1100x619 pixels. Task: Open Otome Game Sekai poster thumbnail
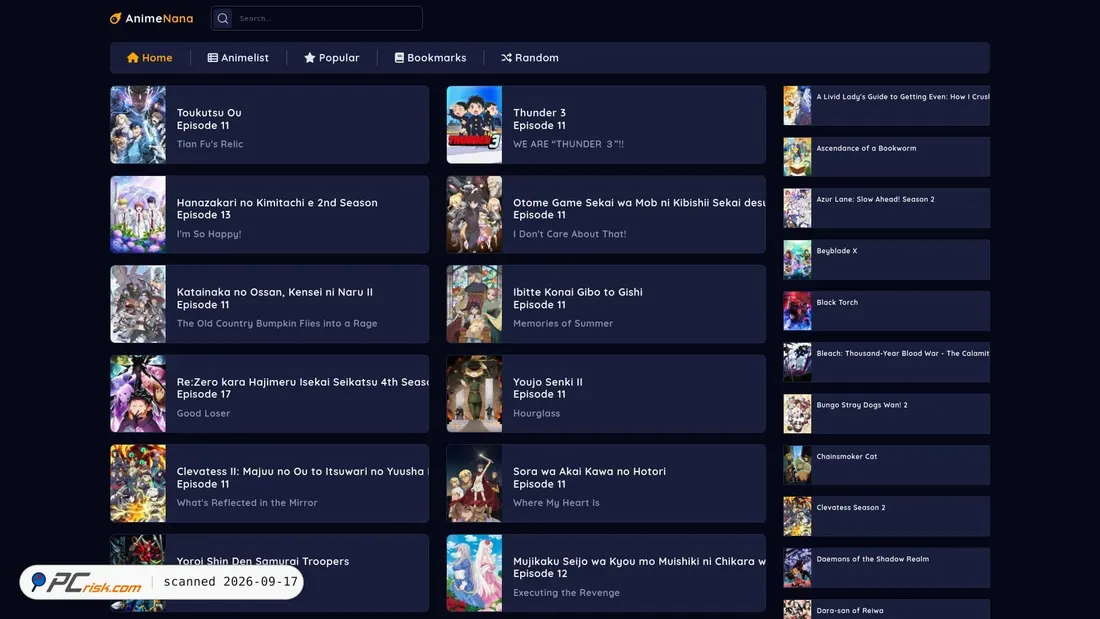(474, 214)
